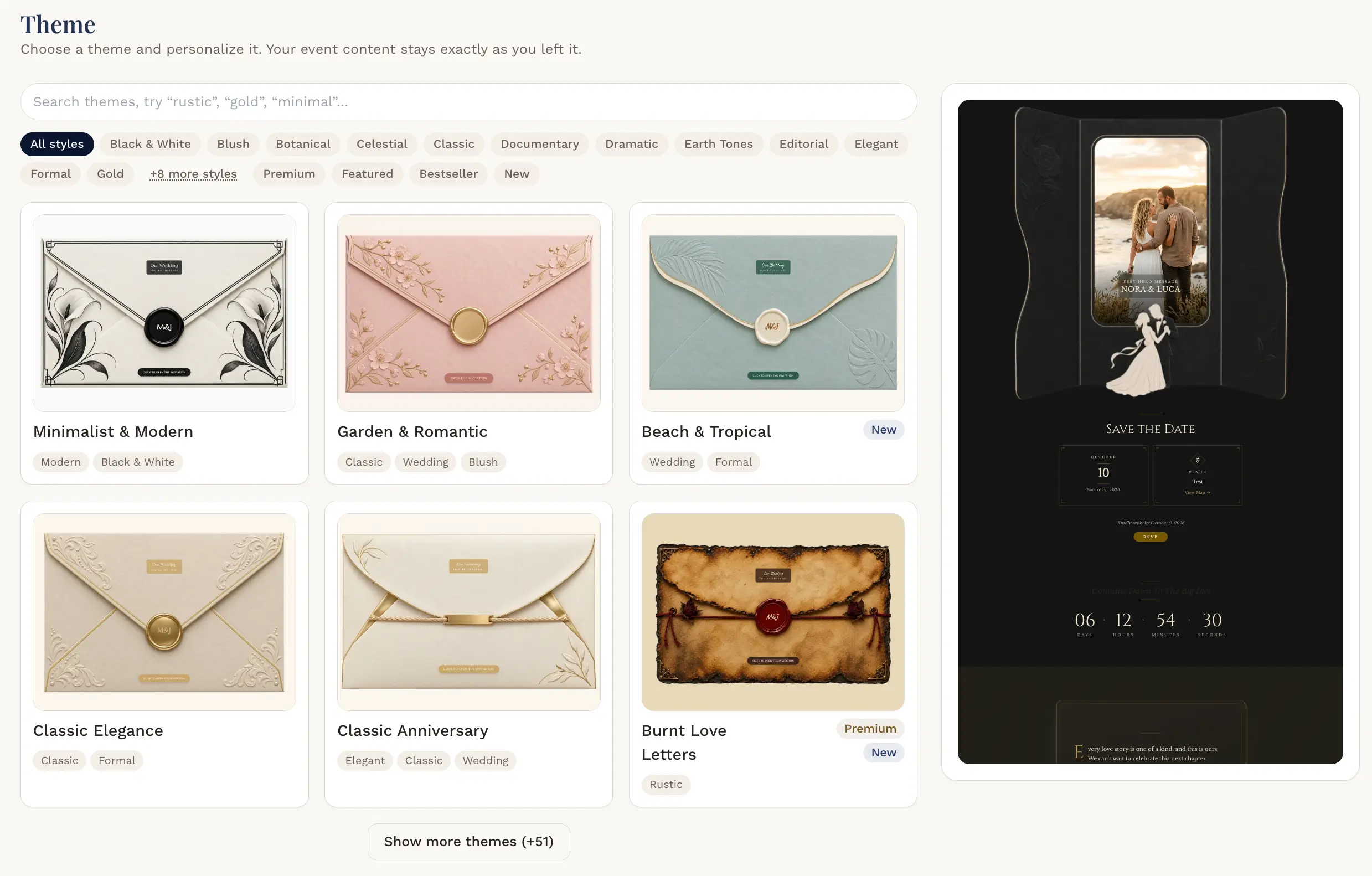The height and width of the screenshot is (876, 1372).
Task: Filter by Formal style chip
Action: pyautogui.click(x=51, y=174)
